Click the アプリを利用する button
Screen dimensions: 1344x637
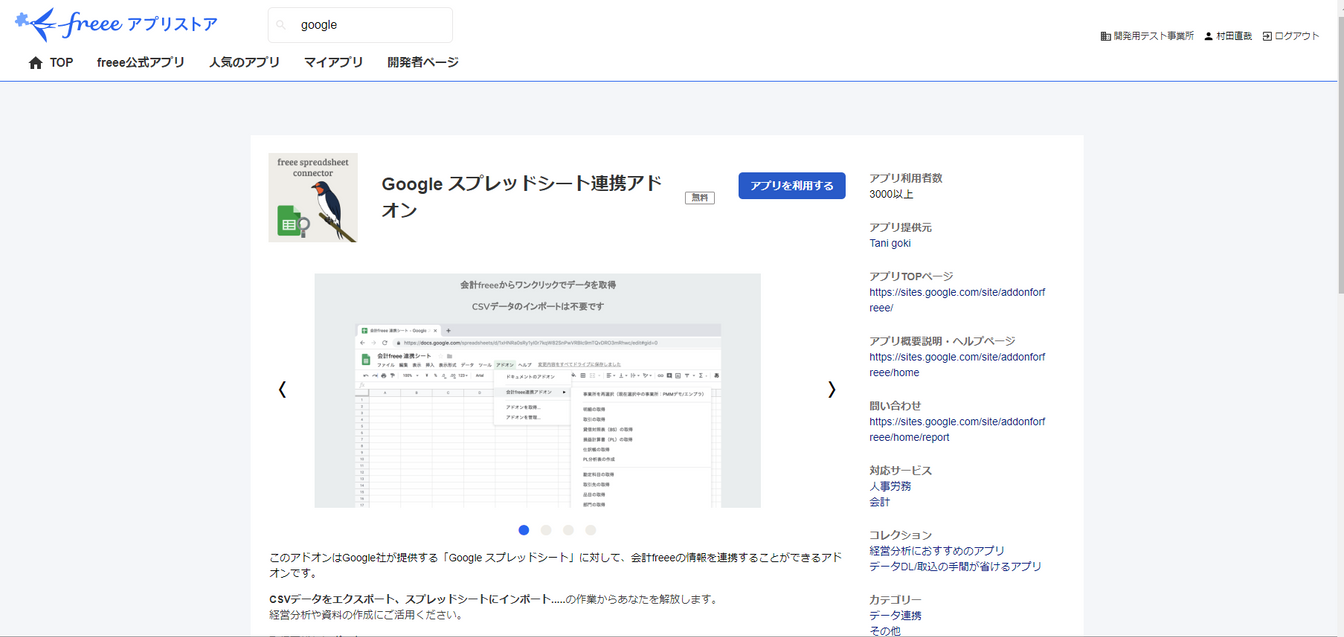[x=792, y=186]
